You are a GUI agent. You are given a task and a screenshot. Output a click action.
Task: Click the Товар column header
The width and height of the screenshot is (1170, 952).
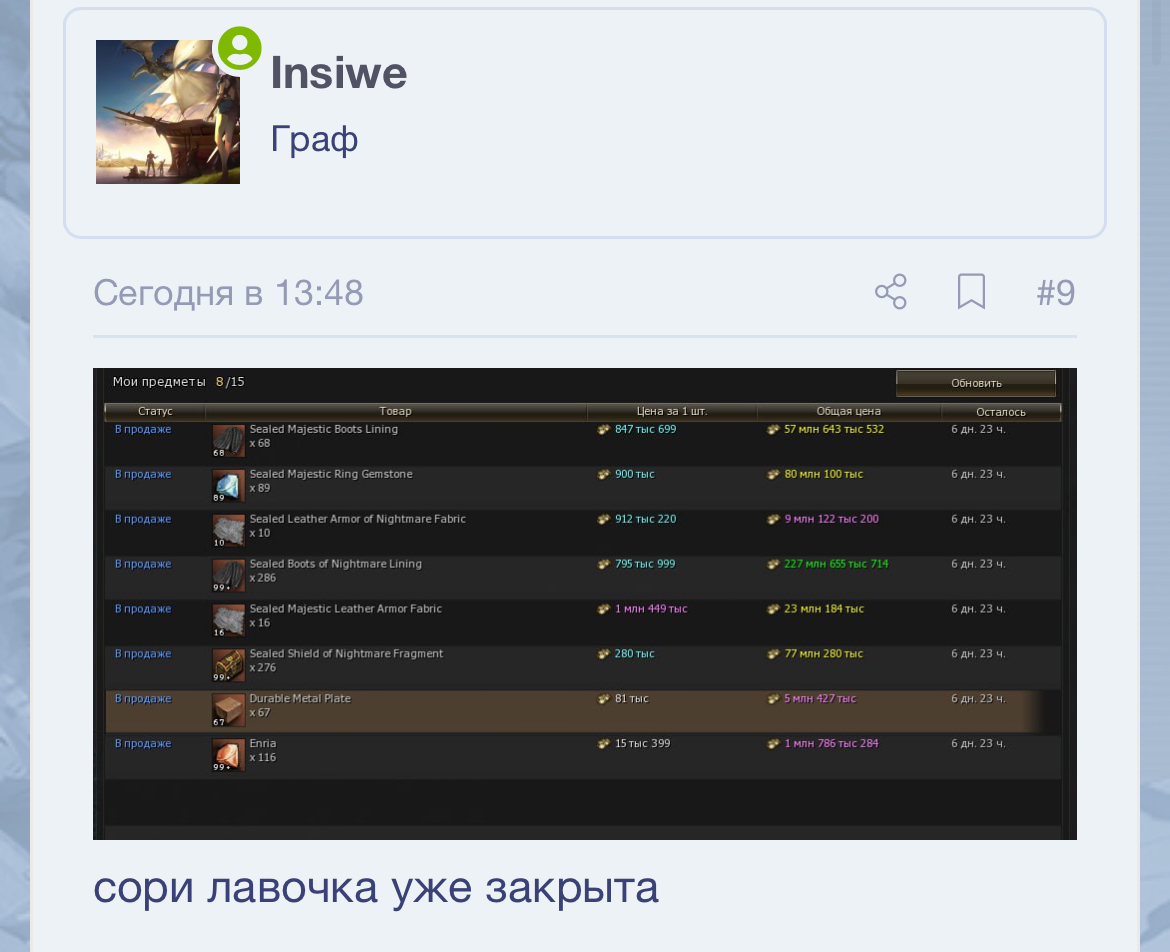pyautogui.click(x=395, y=411)
